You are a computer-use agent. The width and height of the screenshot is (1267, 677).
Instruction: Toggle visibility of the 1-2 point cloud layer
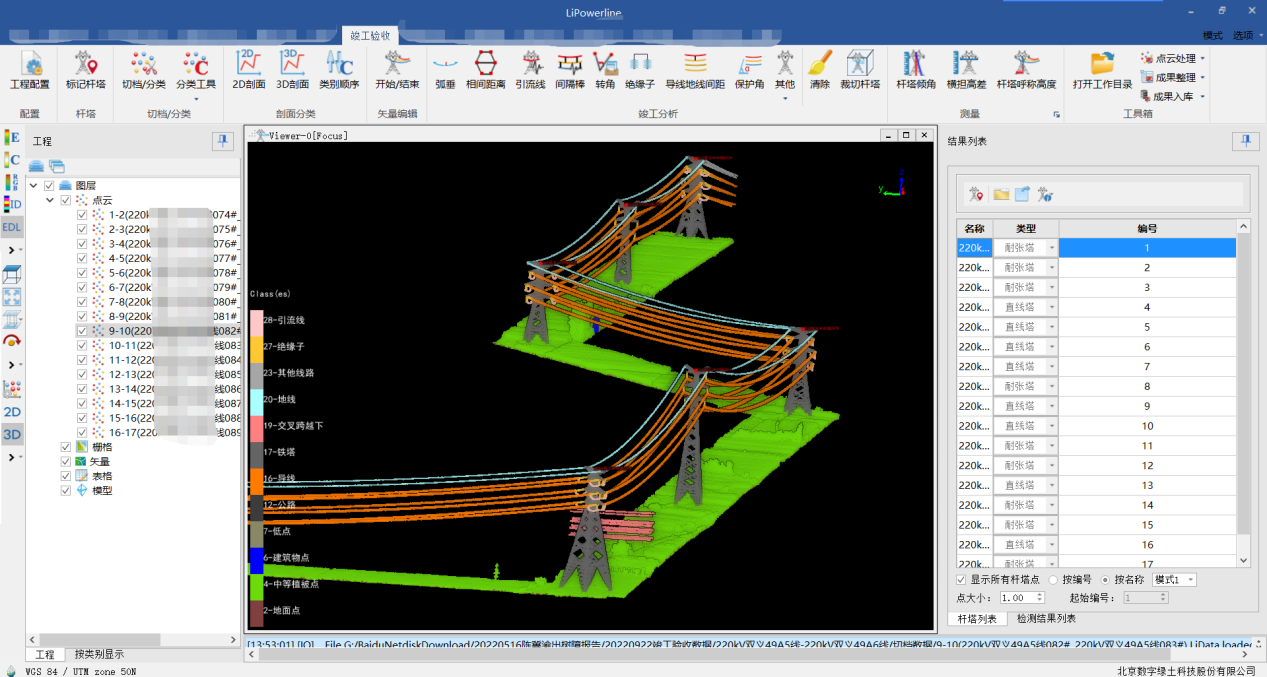point(83,214)
